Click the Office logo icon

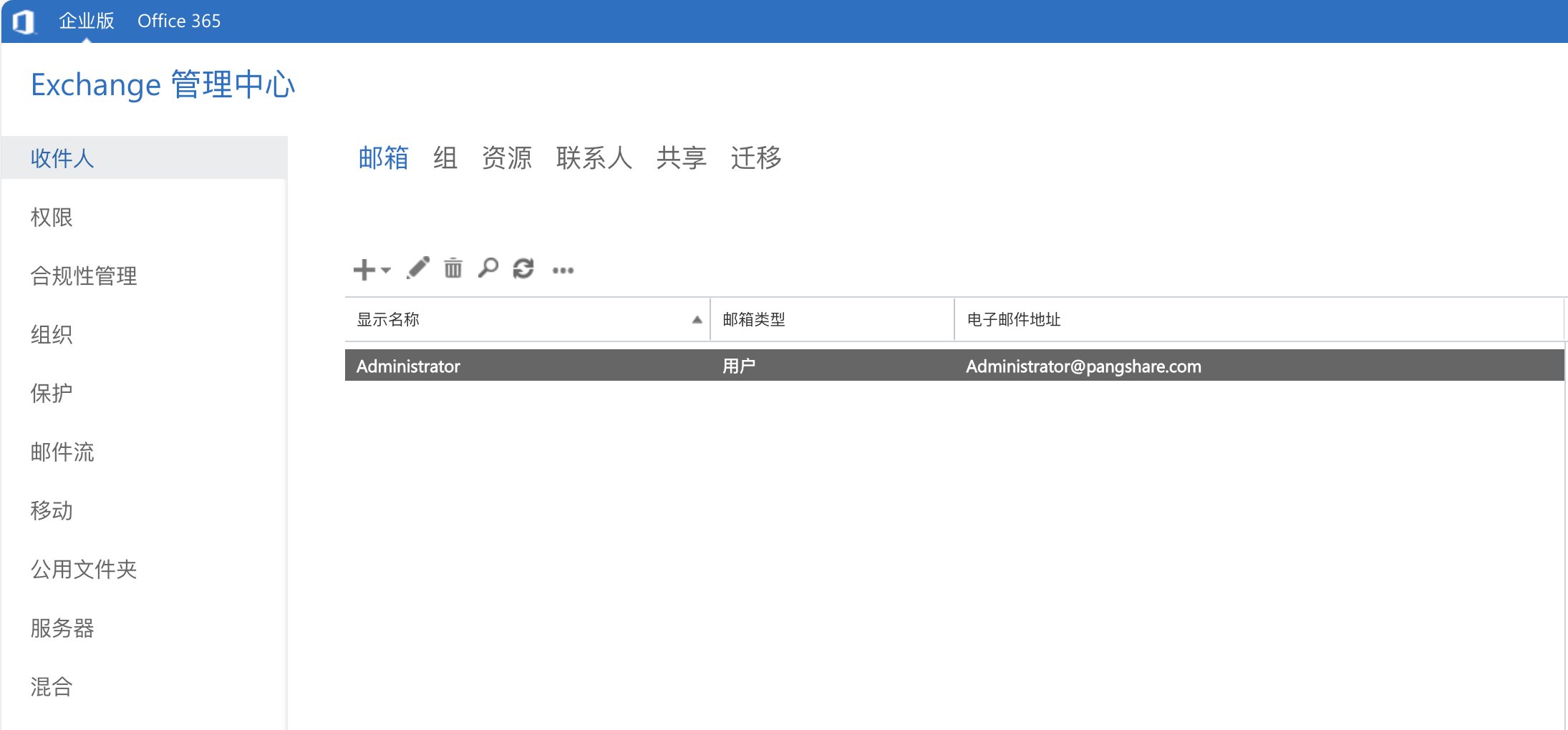[x=24, y=21]
